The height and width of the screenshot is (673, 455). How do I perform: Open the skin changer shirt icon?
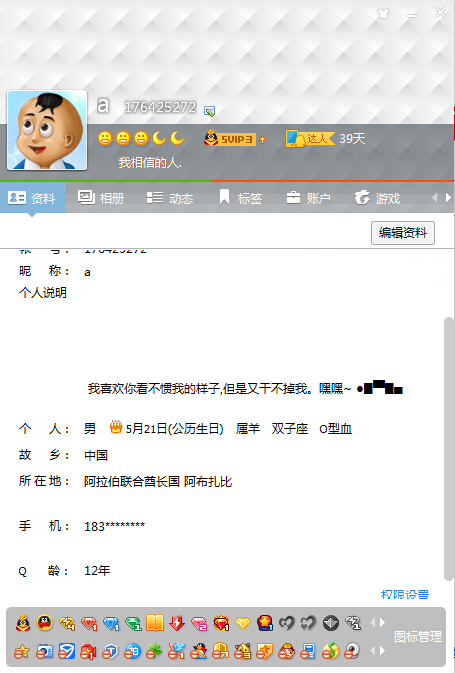(x=383, y=14)
